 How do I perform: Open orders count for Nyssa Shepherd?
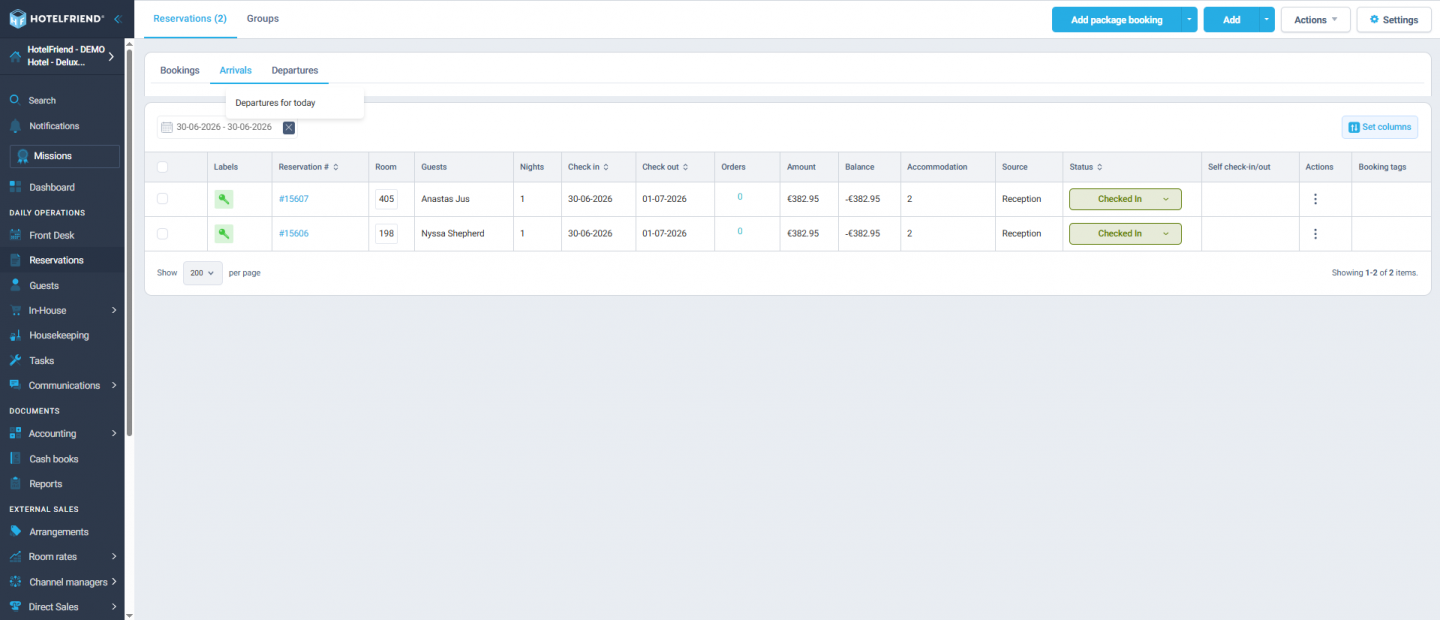coord(740,231)
